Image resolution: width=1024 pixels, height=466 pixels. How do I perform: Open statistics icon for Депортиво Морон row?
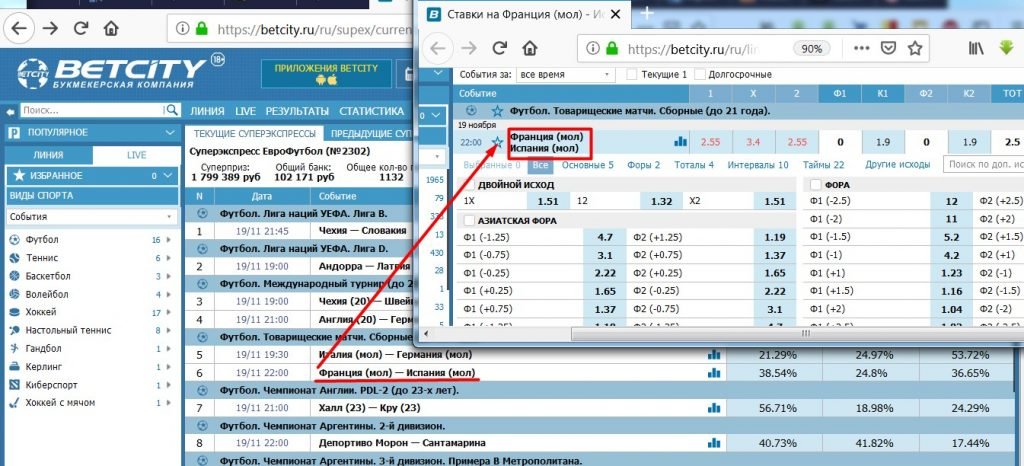pos(713,443)
